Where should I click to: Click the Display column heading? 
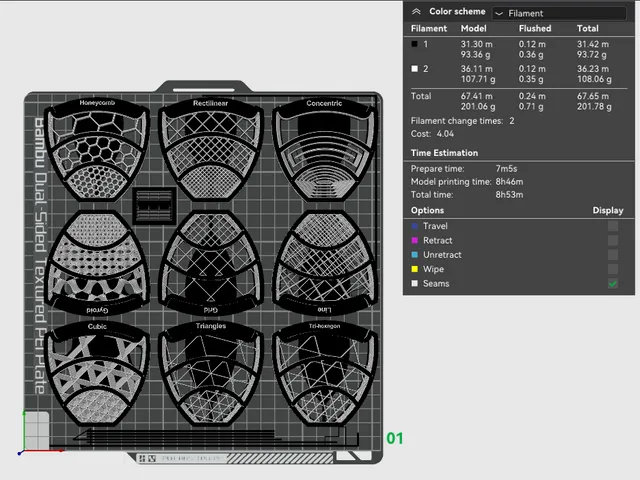pyautogui.click(x=608, y=211)
